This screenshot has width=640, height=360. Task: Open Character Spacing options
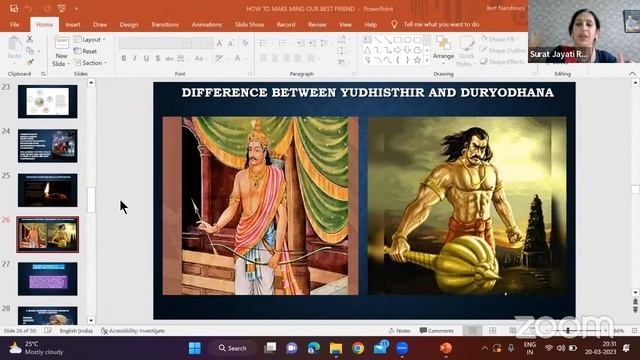click(x=181, y=58)
